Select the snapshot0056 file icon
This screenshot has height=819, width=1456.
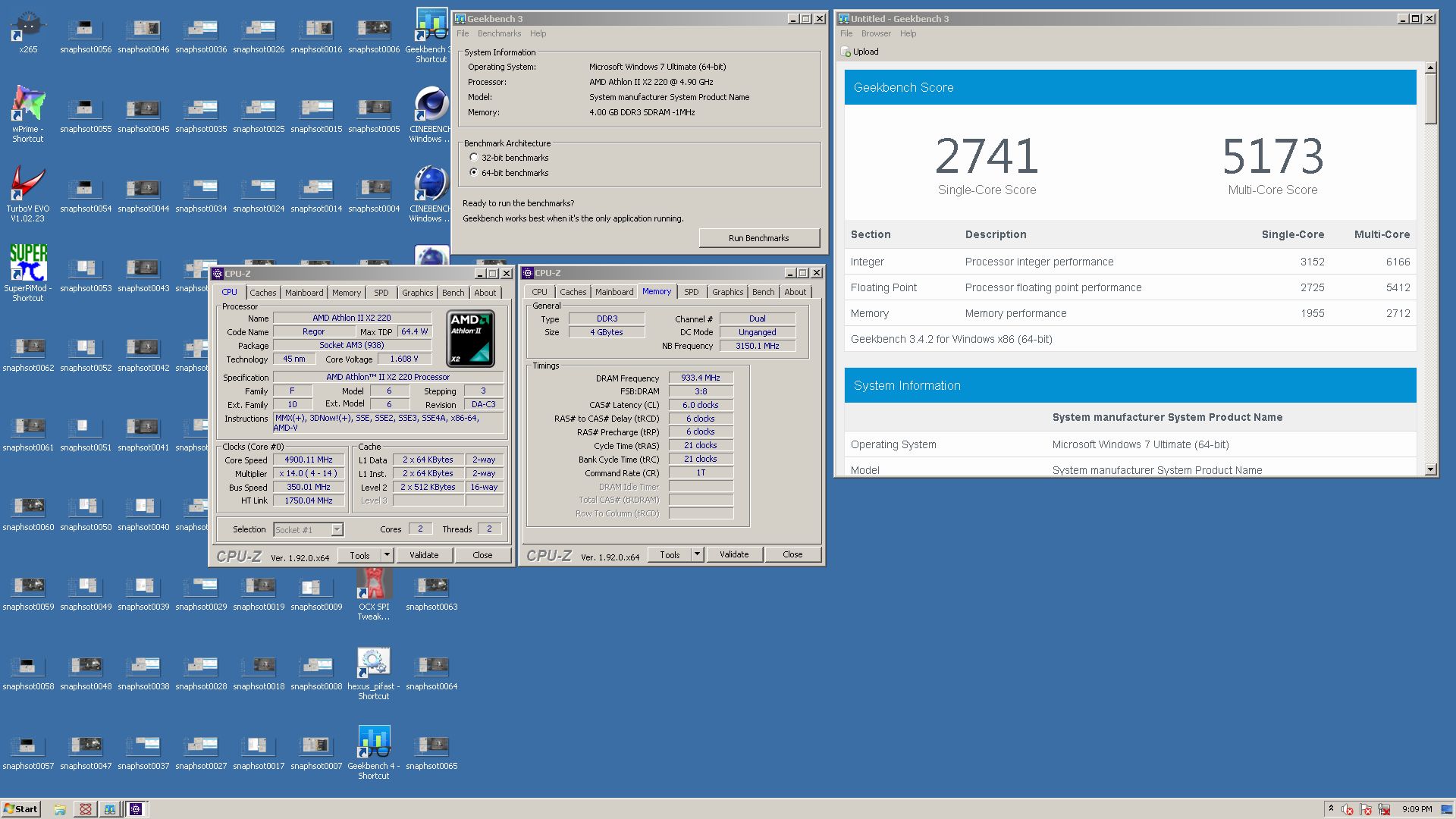point(86,36)
